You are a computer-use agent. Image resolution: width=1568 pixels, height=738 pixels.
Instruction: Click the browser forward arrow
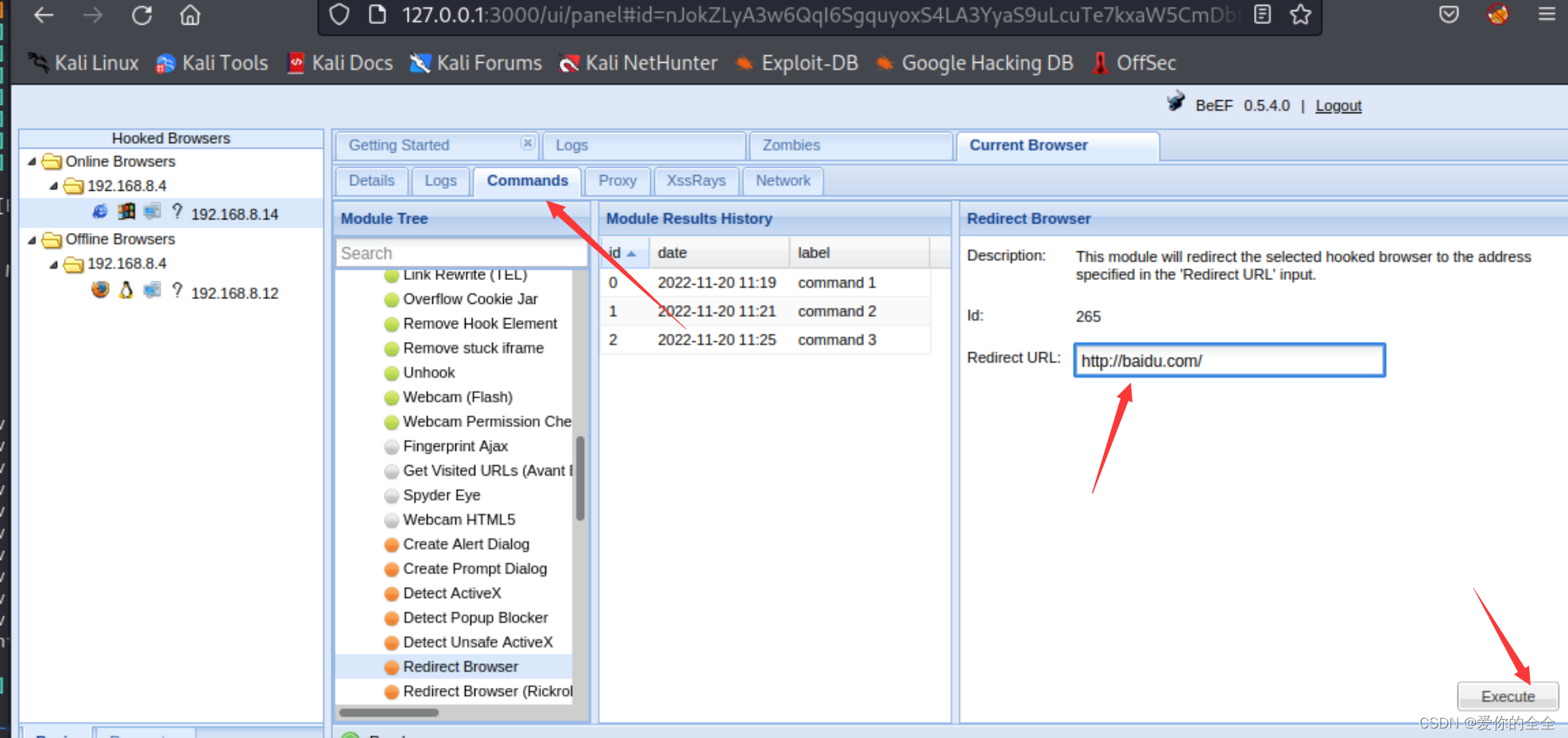tap(93, 15)
